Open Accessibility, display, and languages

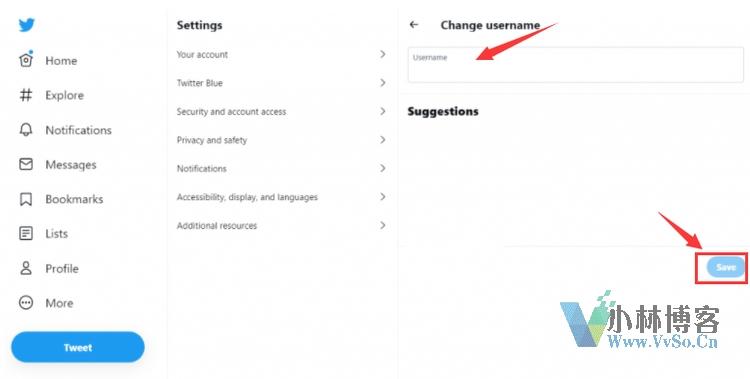[282, 197]
